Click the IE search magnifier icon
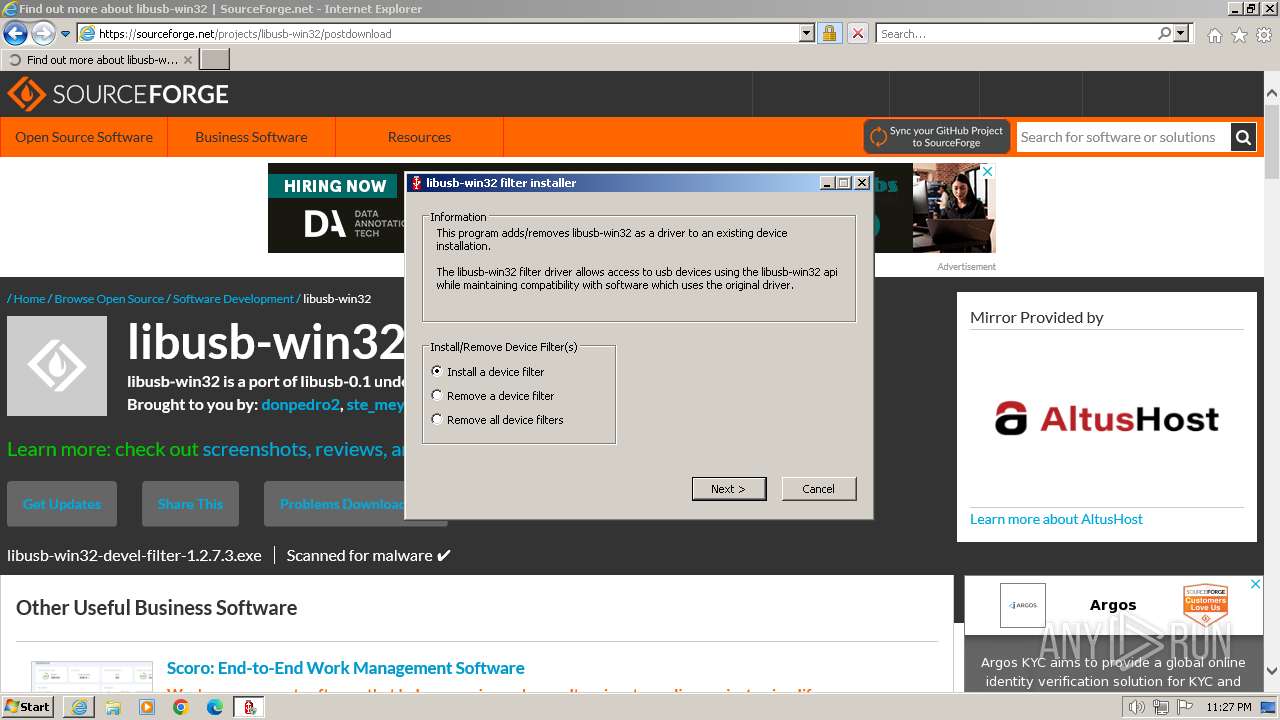This screenshot has width=1280, height=720. pos(1164,33)
